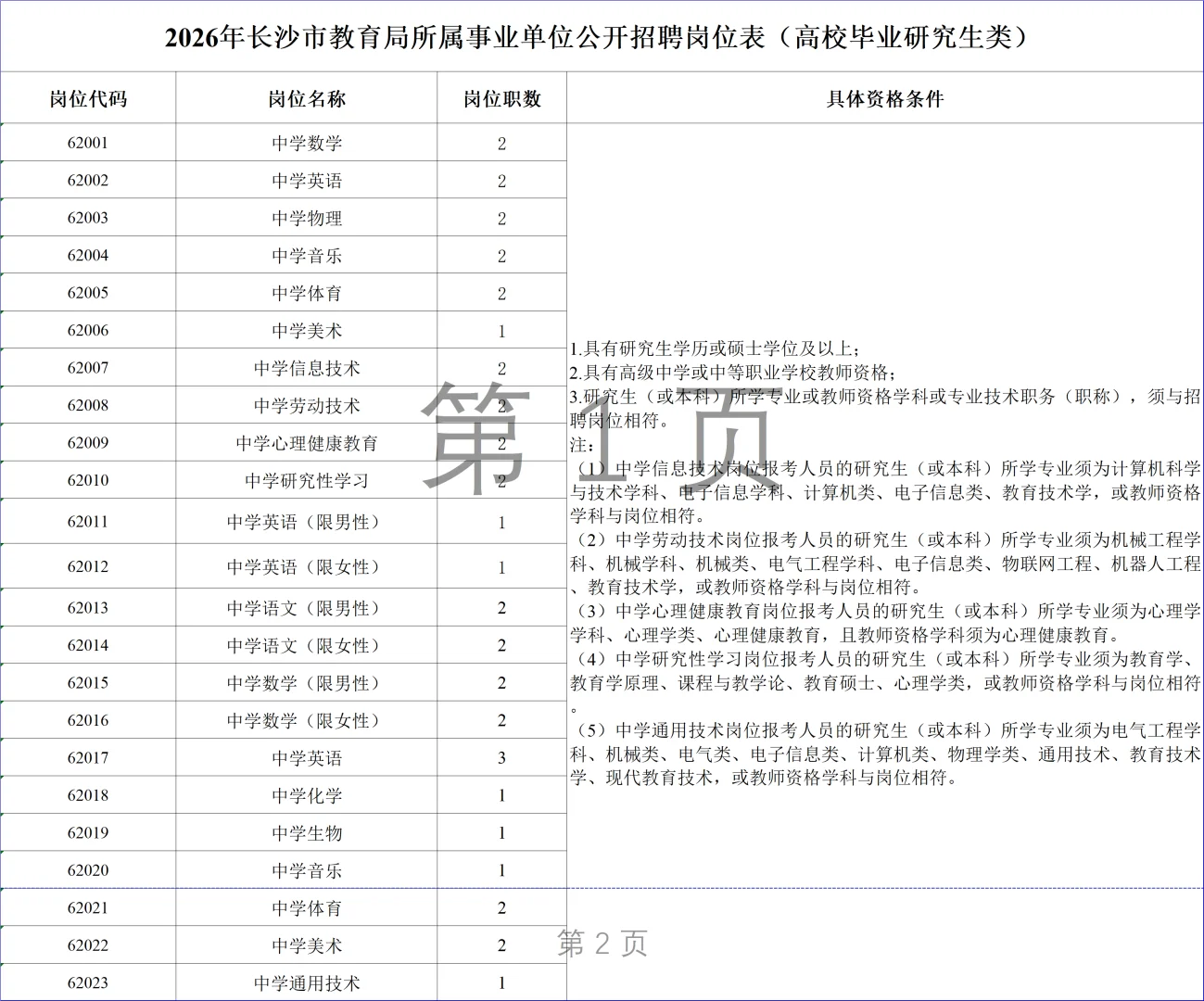Click the "中学英语（限男性）" cell
The image size is (1204, 1001).
(x=307, y=522)
